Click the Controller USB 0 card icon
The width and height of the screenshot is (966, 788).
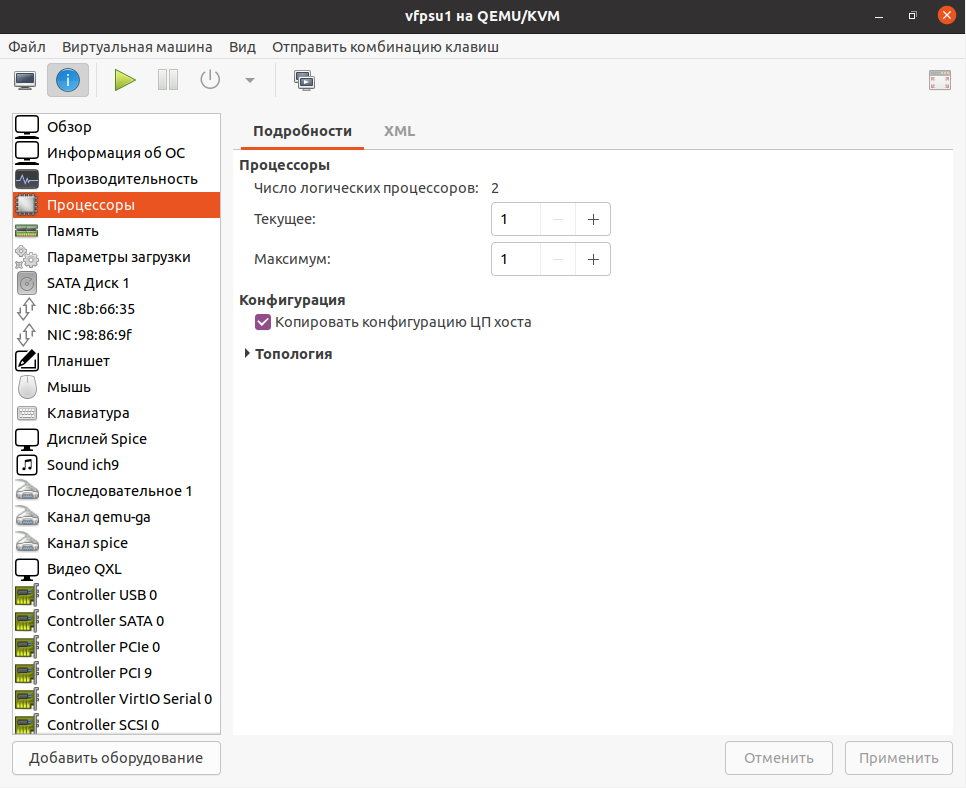click(x=27, y=595)
